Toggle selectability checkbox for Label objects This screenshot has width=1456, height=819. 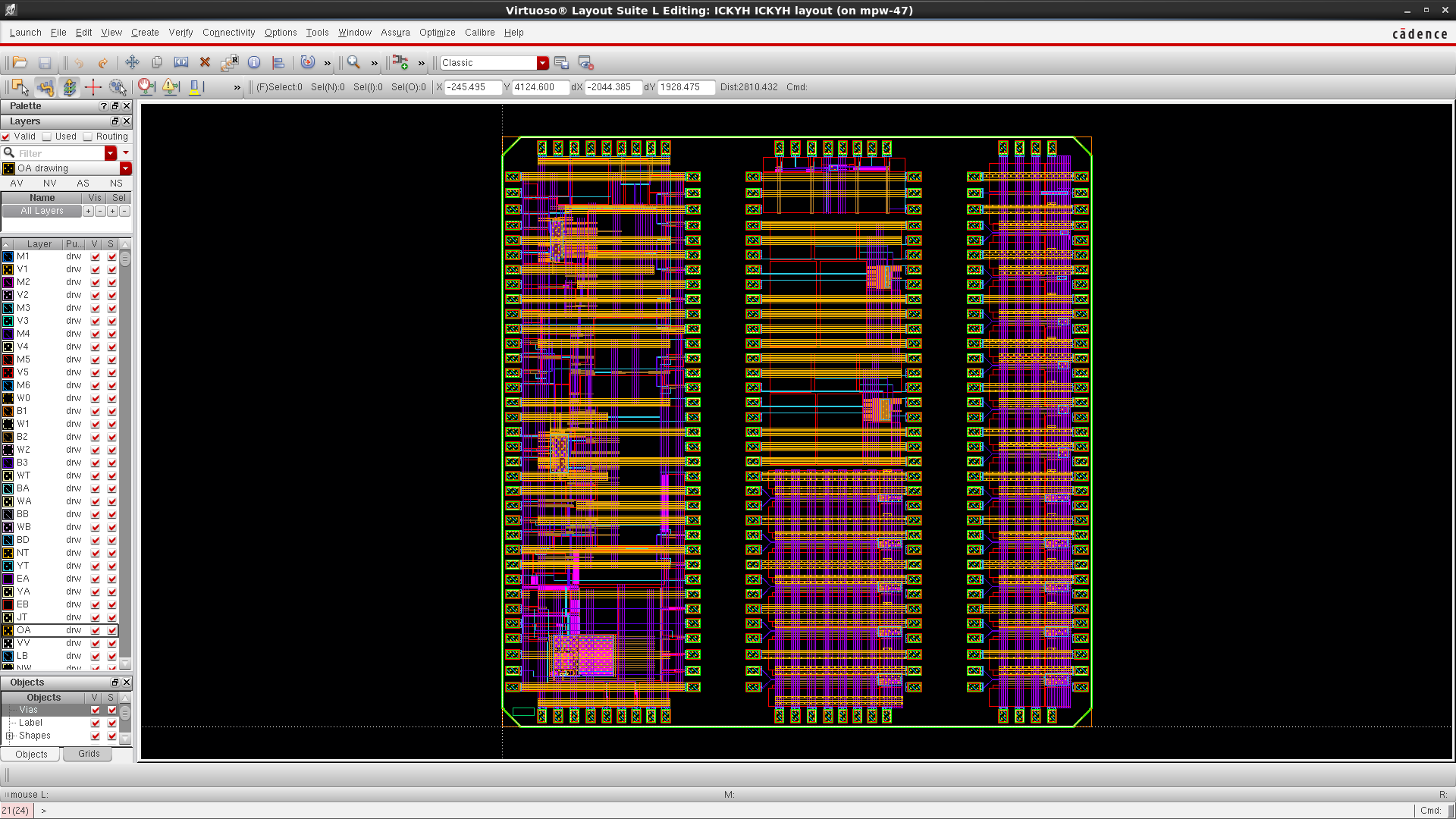(112, 723)
